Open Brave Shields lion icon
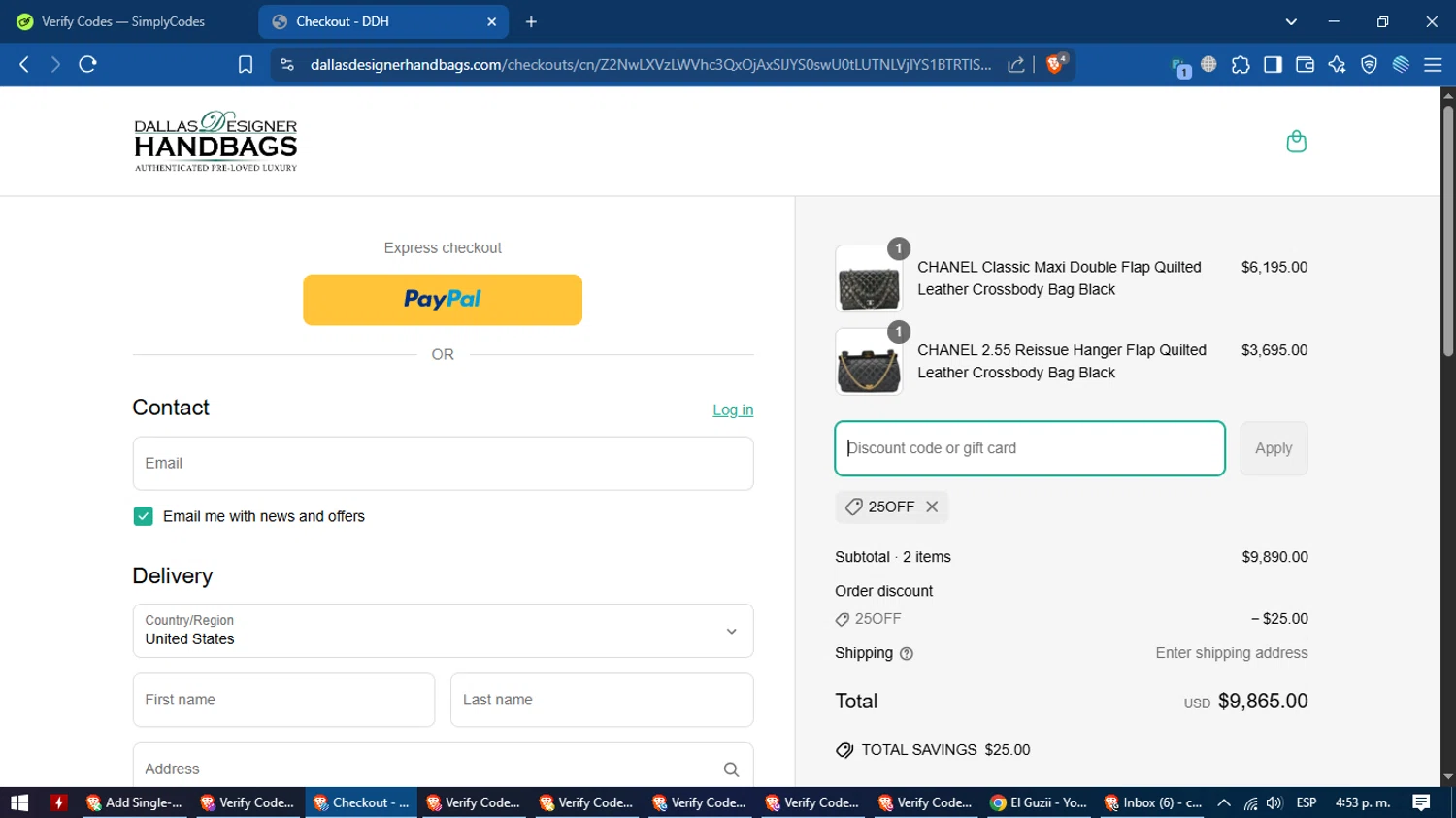Screen dimensions: 1456x818 [1055, 64]
